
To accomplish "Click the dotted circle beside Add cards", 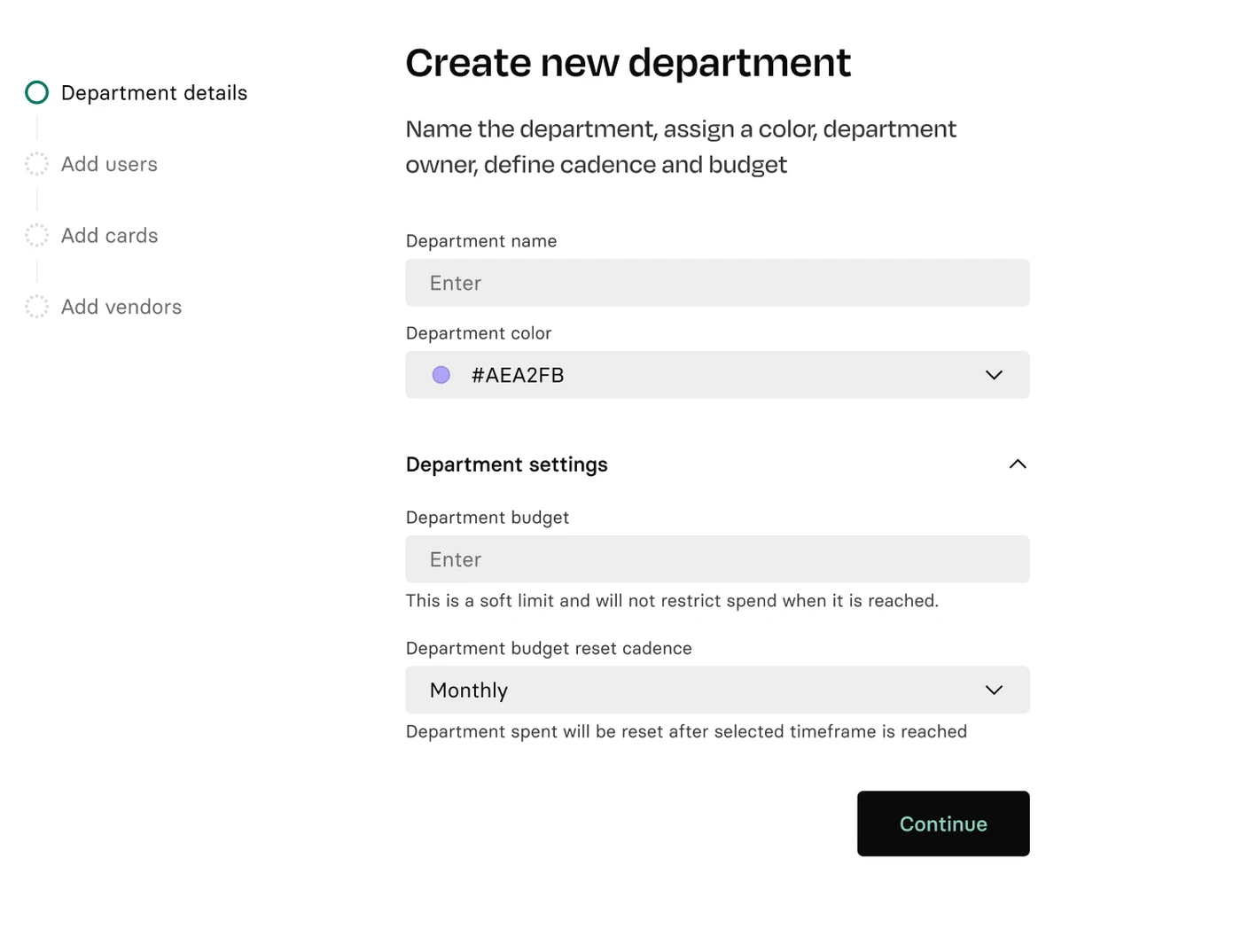I will [37, 235].
